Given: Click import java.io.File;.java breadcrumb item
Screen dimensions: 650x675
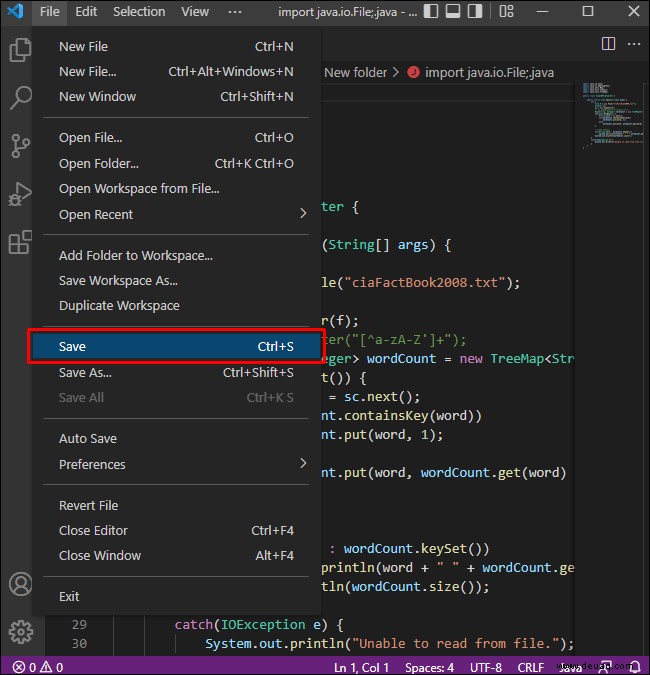Looking at the screenshot, I should pyautogui.click(x=489, y=73).
